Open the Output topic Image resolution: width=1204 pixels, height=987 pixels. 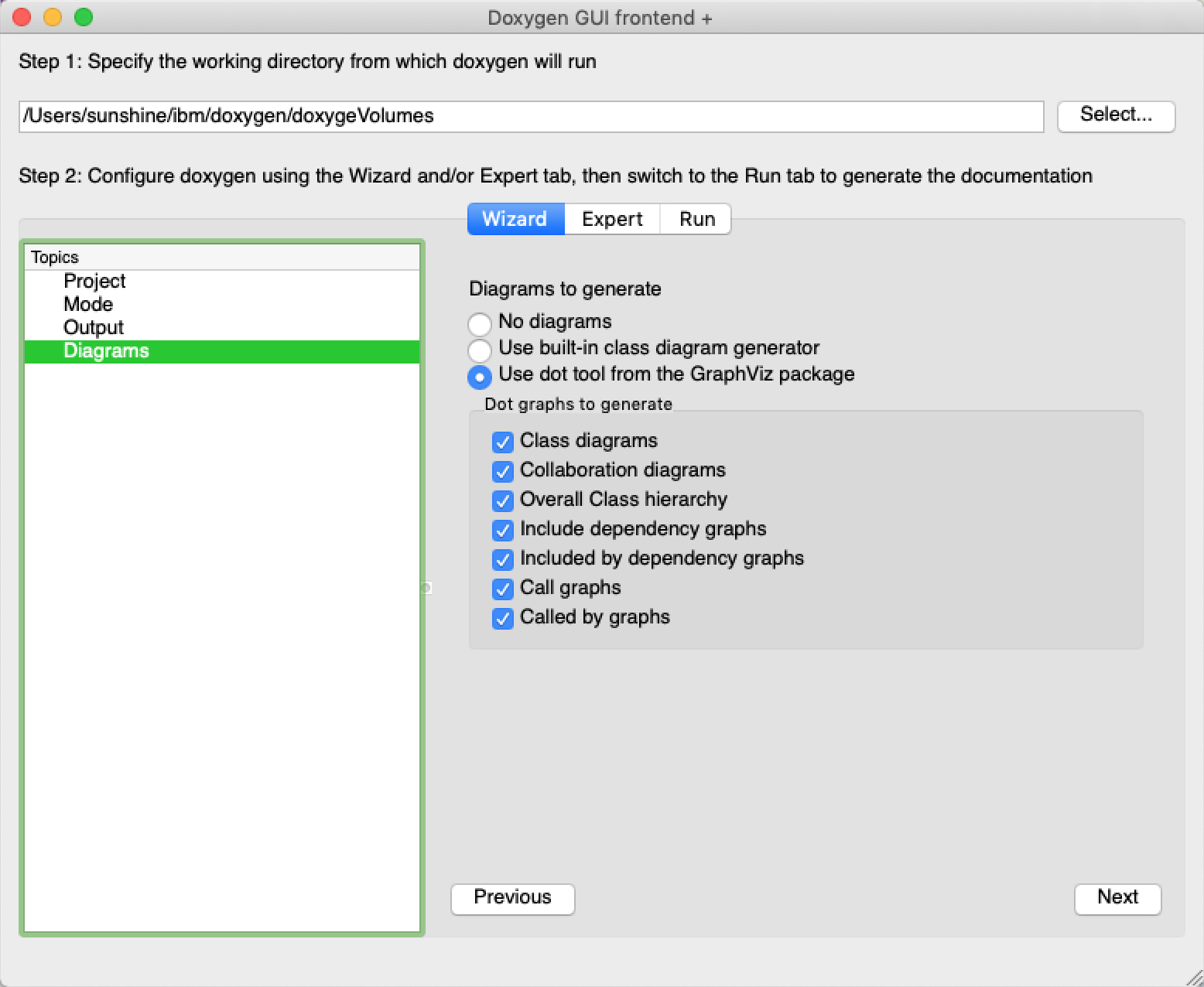(222, 328)
